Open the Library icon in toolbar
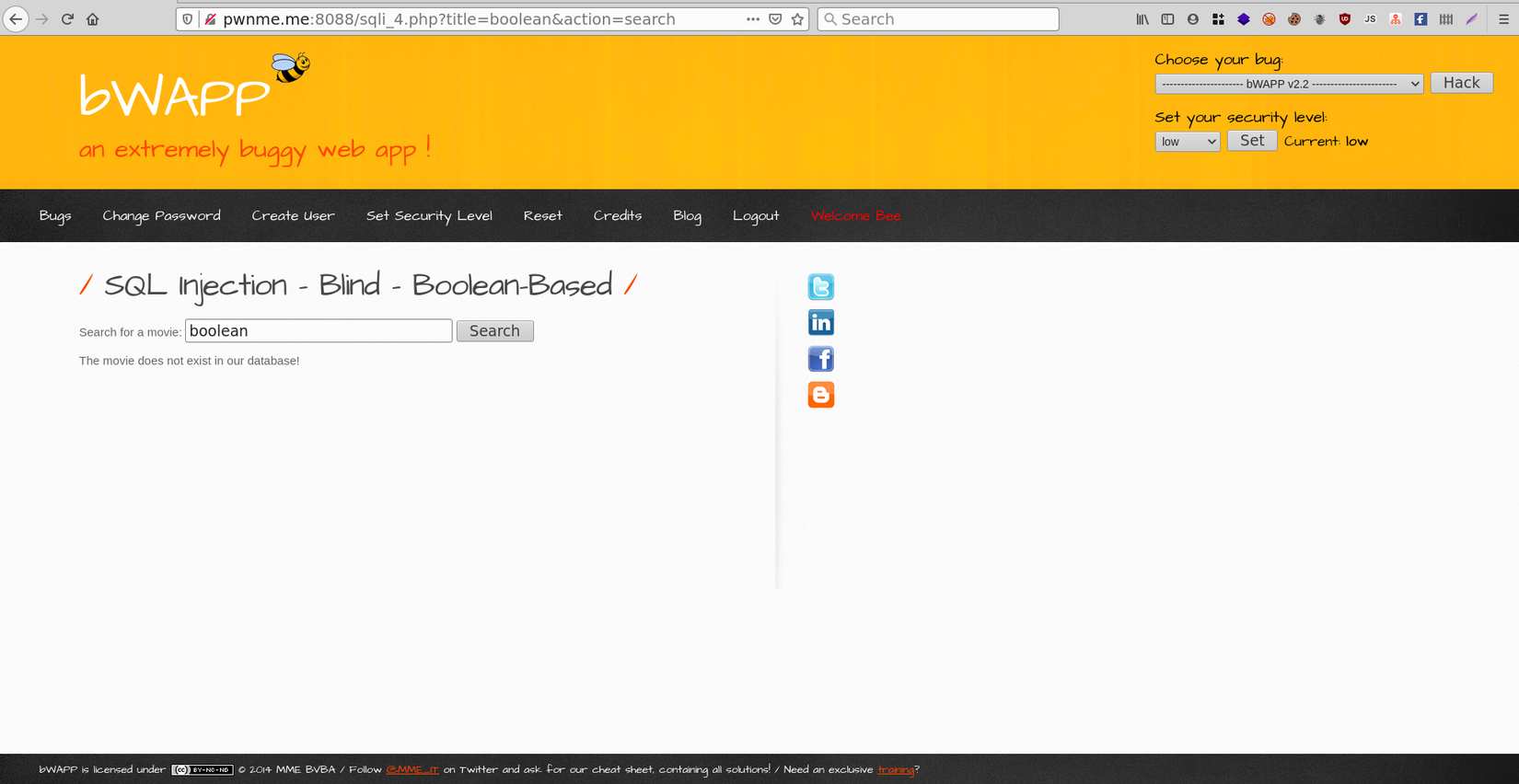 tap(1142, 19)
